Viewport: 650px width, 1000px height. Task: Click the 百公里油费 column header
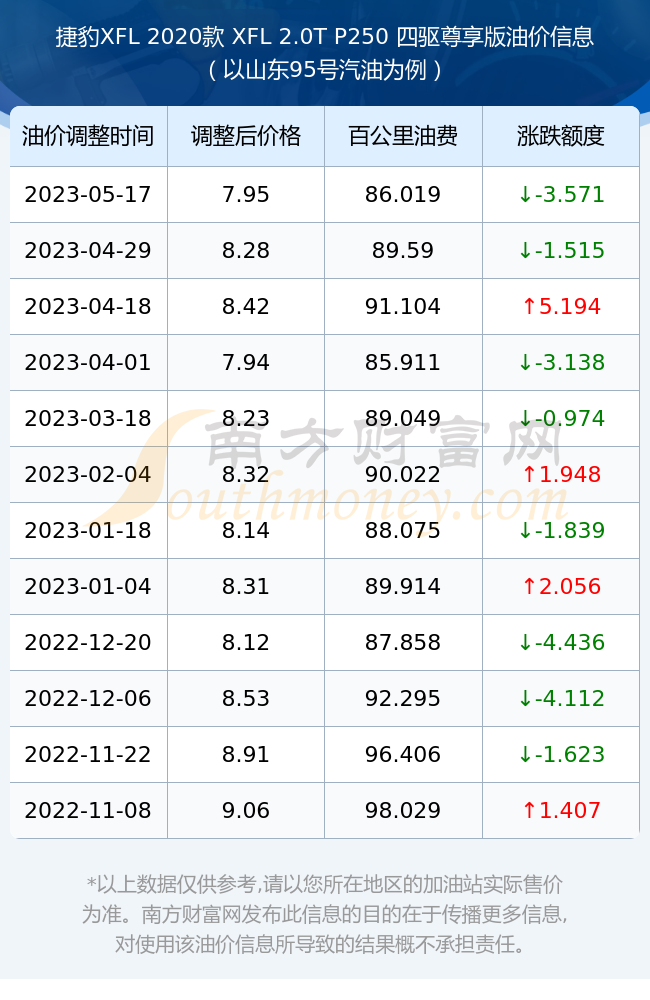click(403, 136)
